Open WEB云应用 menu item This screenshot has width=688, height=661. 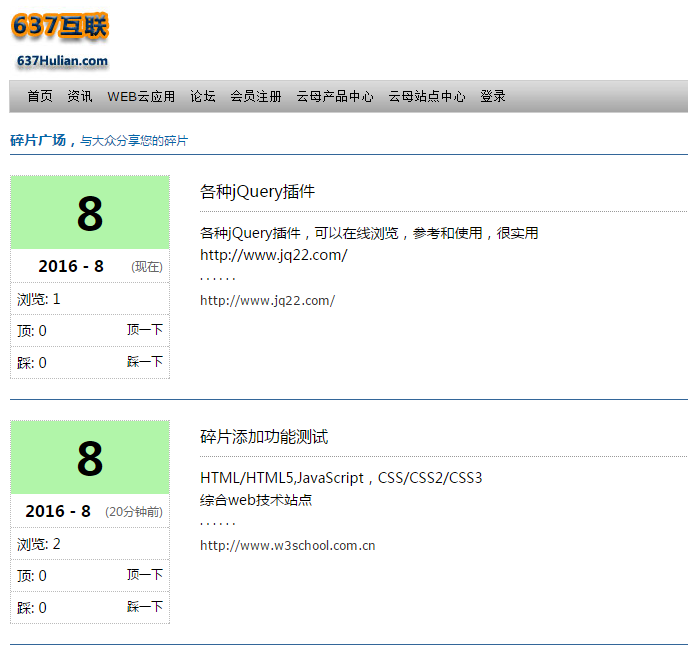(x=141, y=97)
